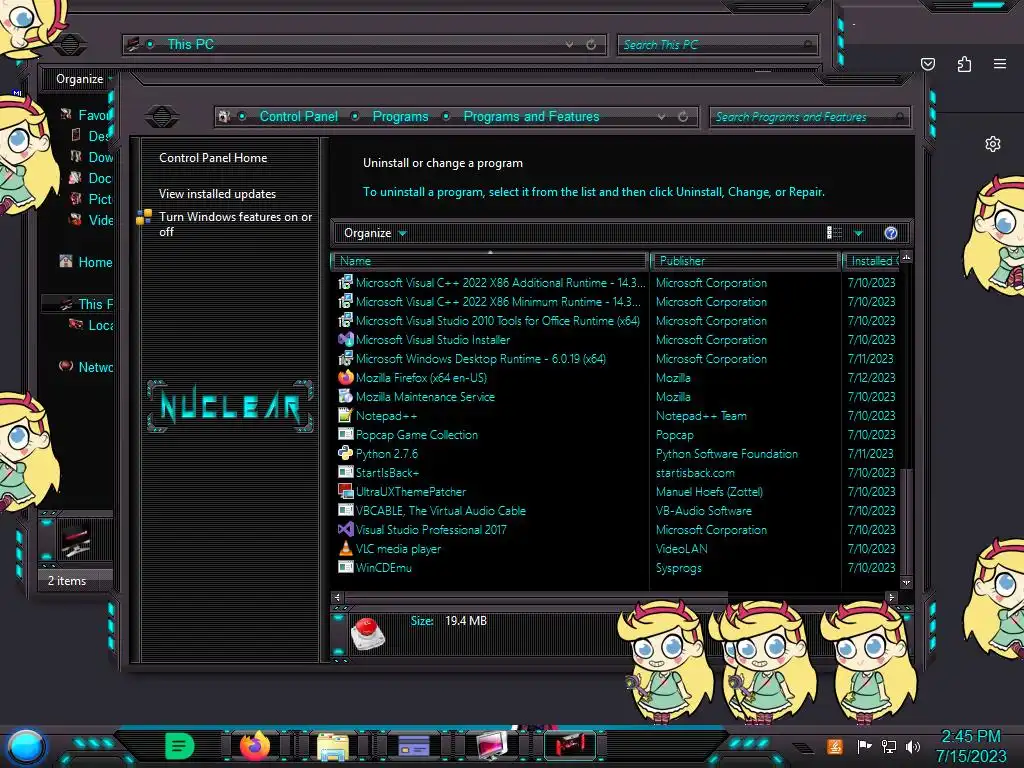Open the Organize dropdown in Programs and Features

click(375, 233)
